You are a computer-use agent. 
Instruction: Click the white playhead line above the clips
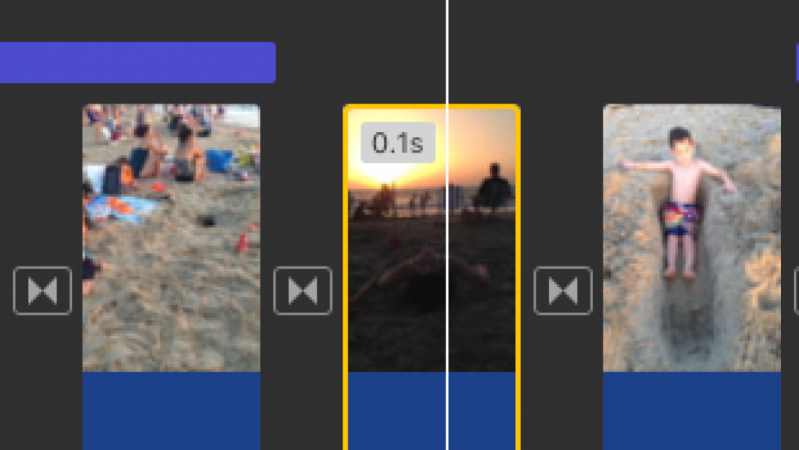pyautogui.click(x=447, y=51)
